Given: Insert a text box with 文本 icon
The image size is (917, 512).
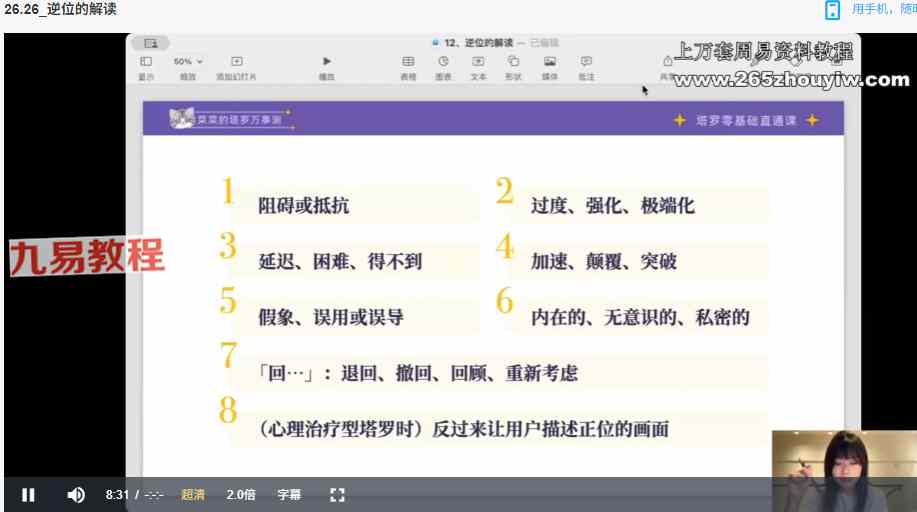Looking at the screenshot, I should coord(478,62).
